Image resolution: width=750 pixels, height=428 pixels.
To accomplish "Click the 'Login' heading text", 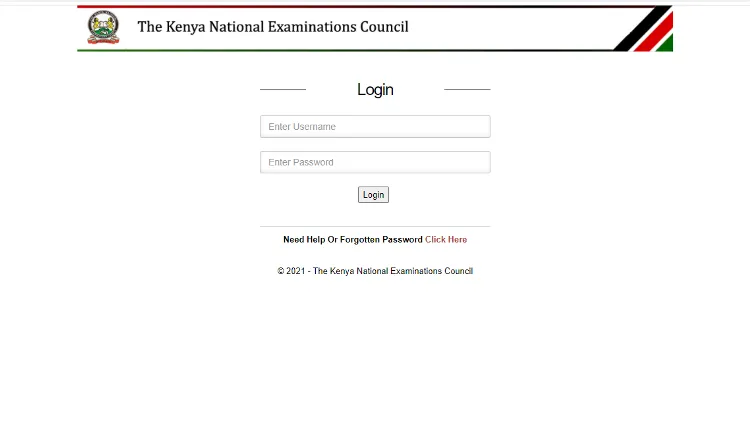I will coord(375,90).
